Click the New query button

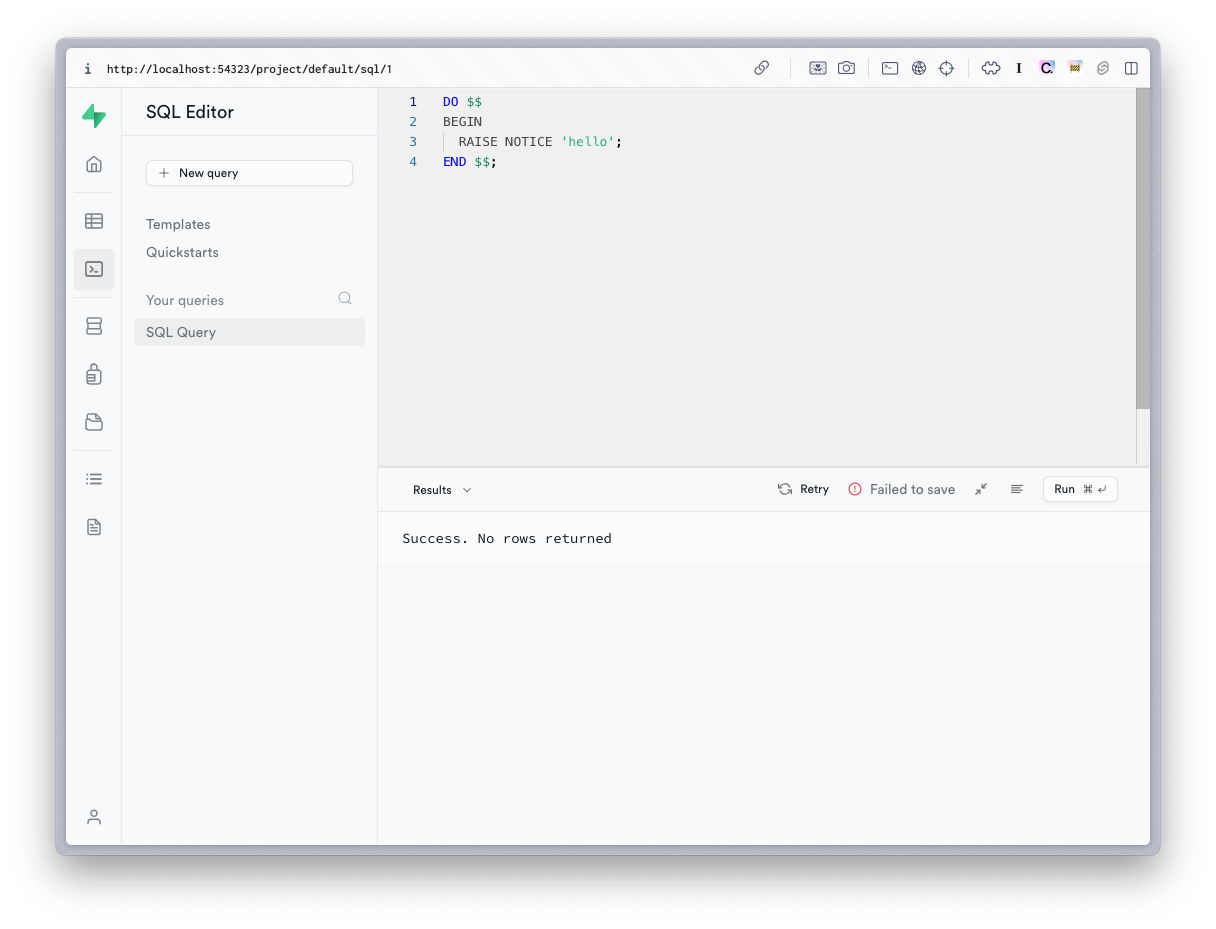point(249,173)
